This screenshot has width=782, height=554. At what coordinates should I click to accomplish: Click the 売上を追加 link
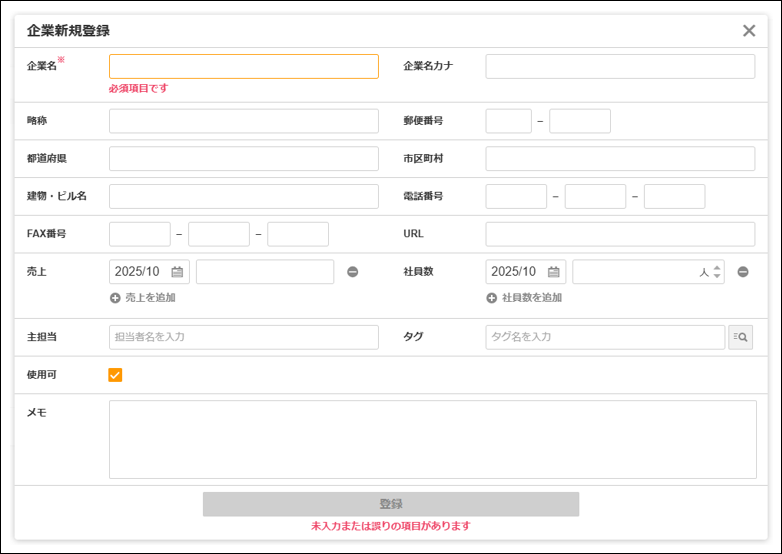(x=150, y=298)
